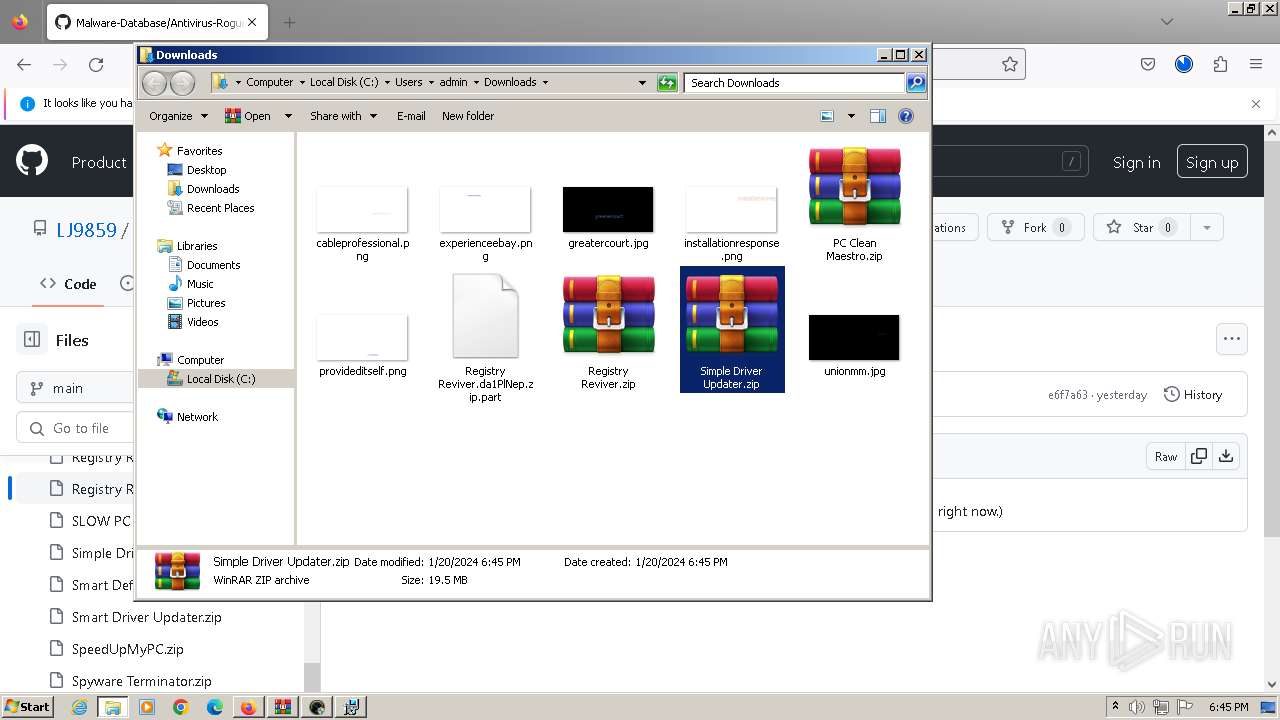Open the GitHub Code tab
Image resolution: width=1280 pixels, height=720 pixels.
pos(68,284)
